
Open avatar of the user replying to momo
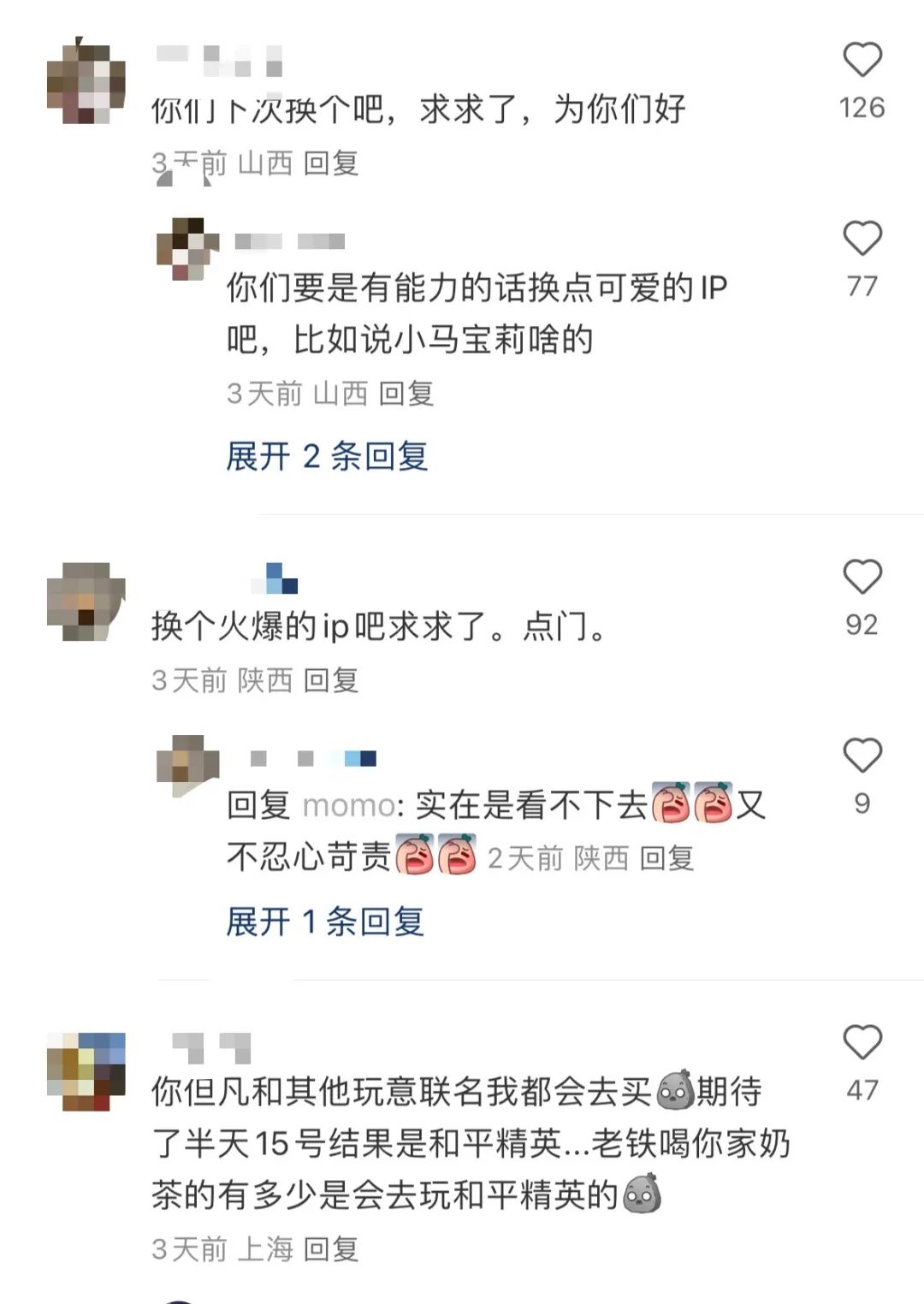[x=187, y=765]
